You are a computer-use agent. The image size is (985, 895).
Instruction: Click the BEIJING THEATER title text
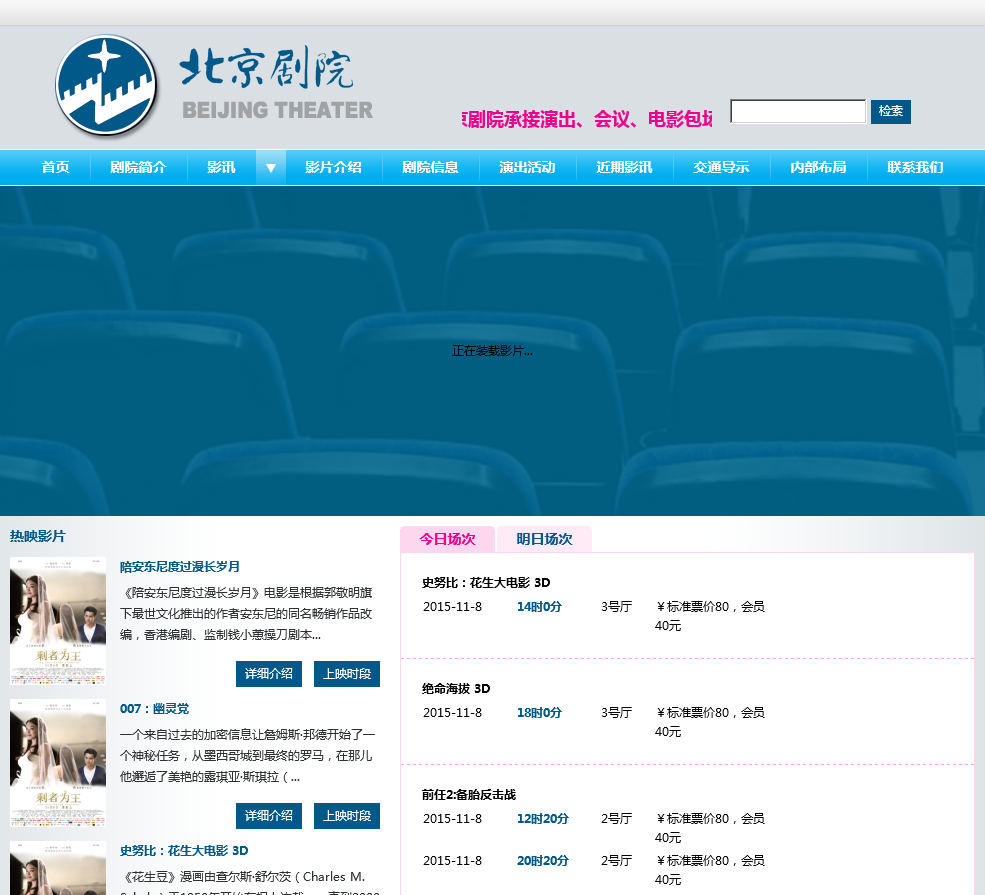[x=278, y=111]
